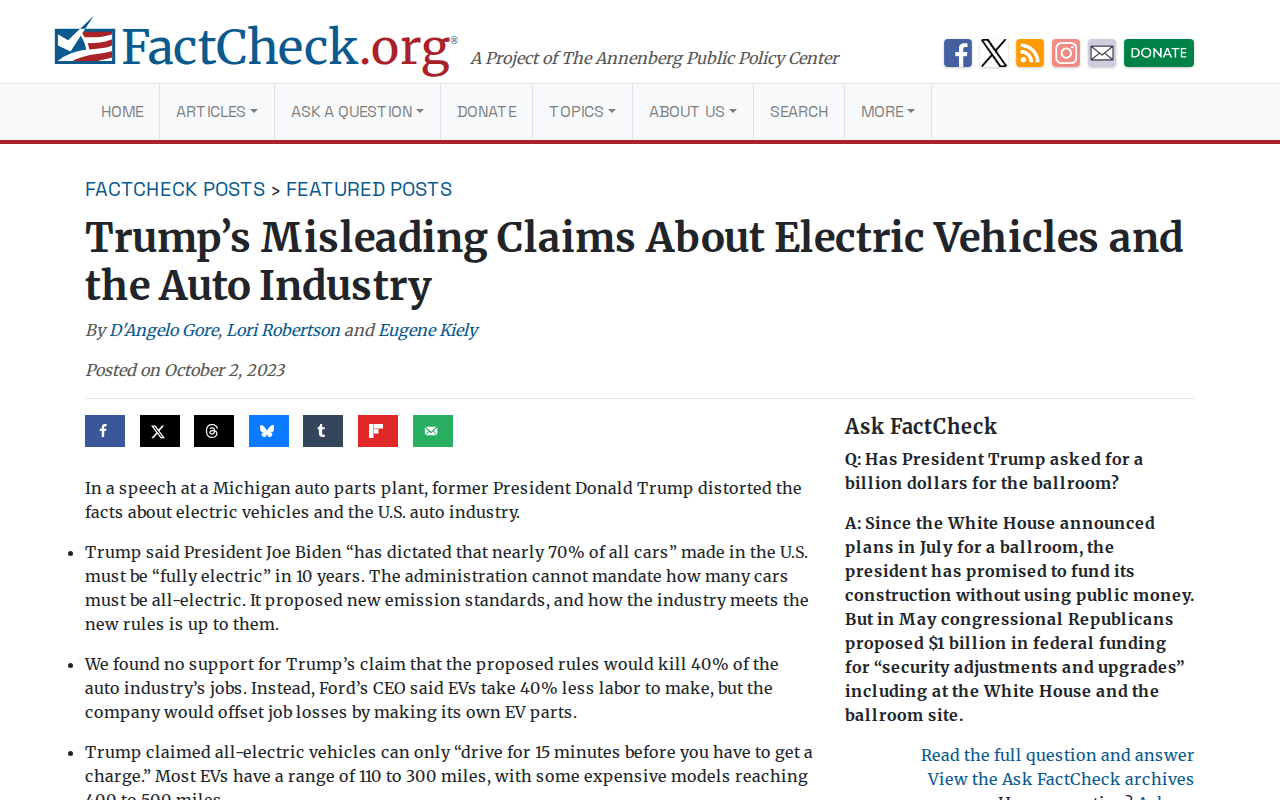The image size is (1280, 800).
Task: Click the FactCheck.org logo
Action: pos(256,46)
